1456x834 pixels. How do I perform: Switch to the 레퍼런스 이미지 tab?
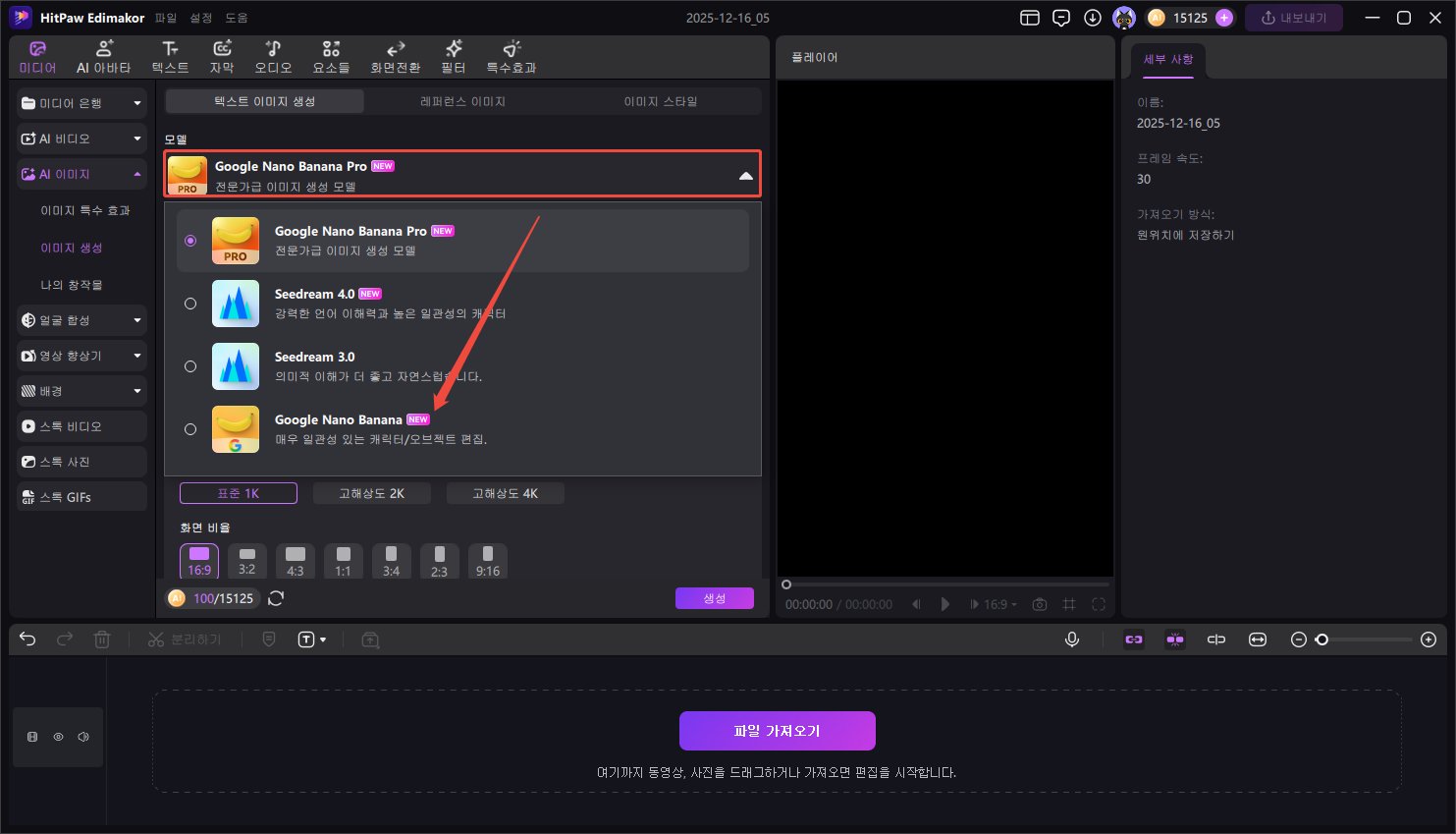pos(462,101)
